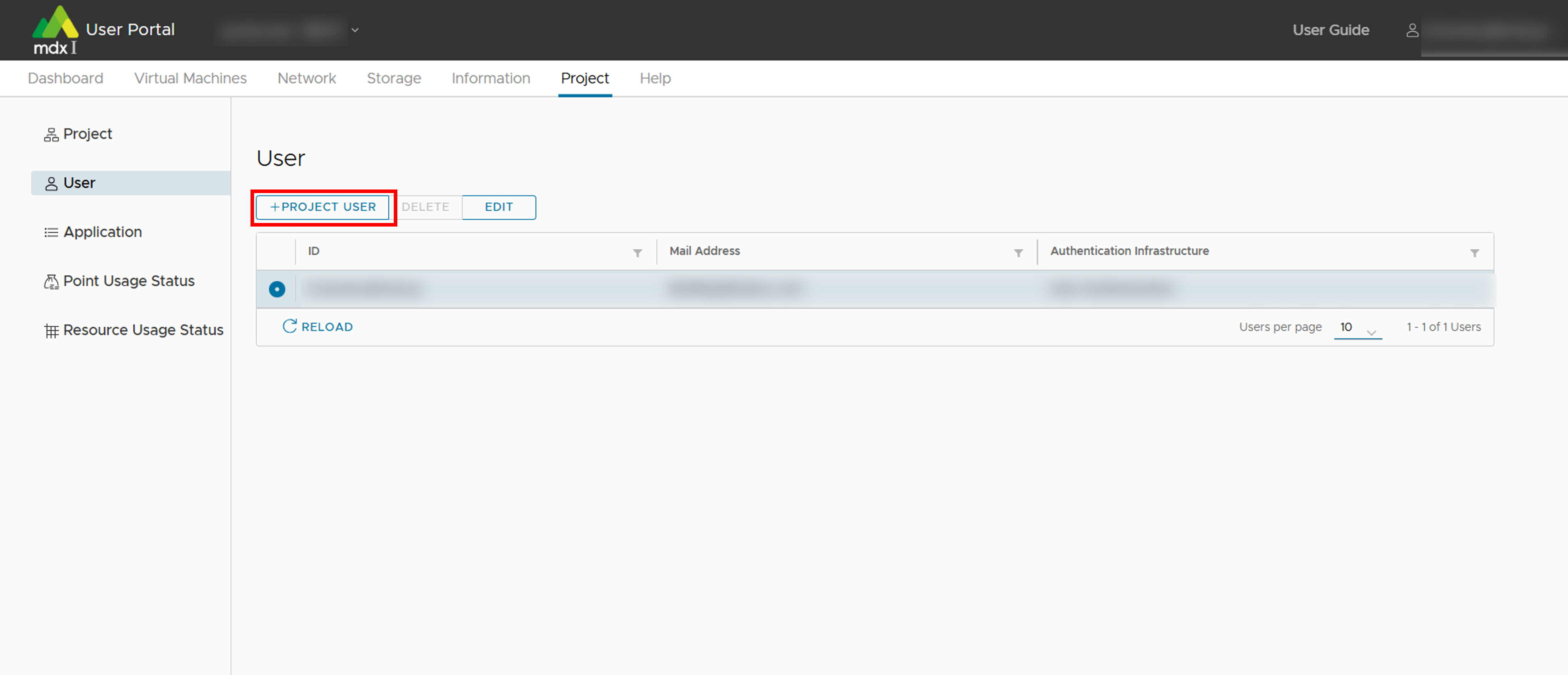1568x675 pixels.
Task: Click the ID column filter icon
Action: pos(637,253)
